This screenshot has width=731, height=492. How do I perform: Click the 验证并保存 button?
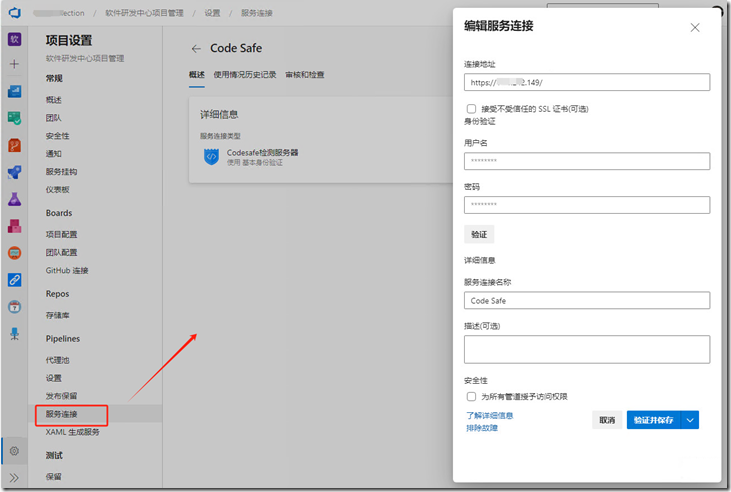(654, 420)
